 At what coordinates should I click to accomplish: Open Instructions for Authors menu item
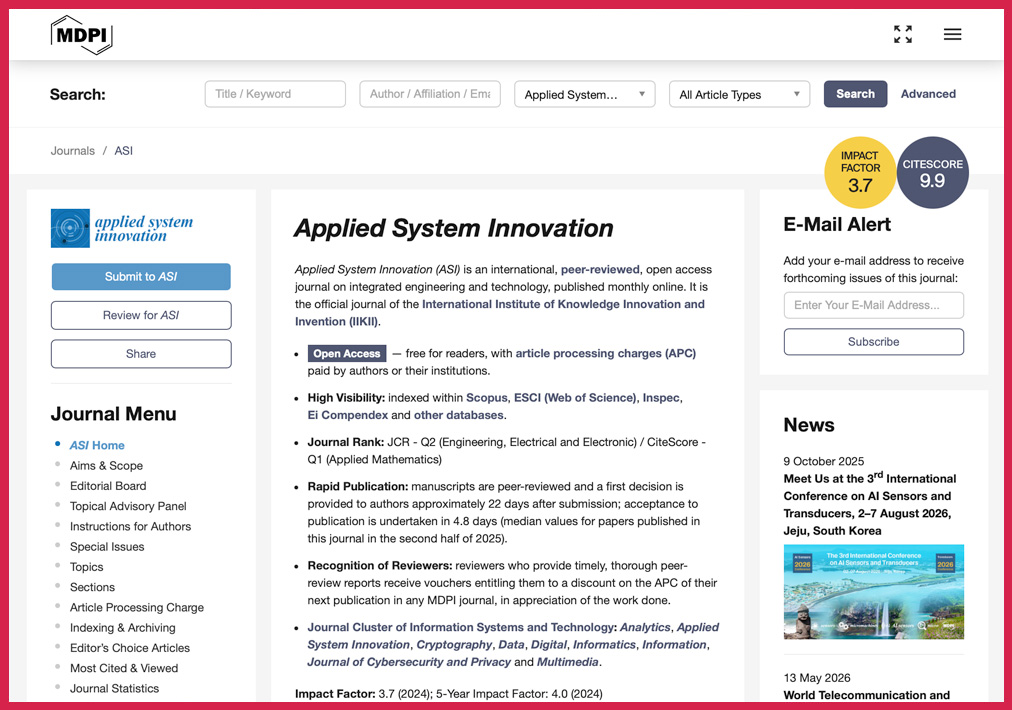[130, 527]
